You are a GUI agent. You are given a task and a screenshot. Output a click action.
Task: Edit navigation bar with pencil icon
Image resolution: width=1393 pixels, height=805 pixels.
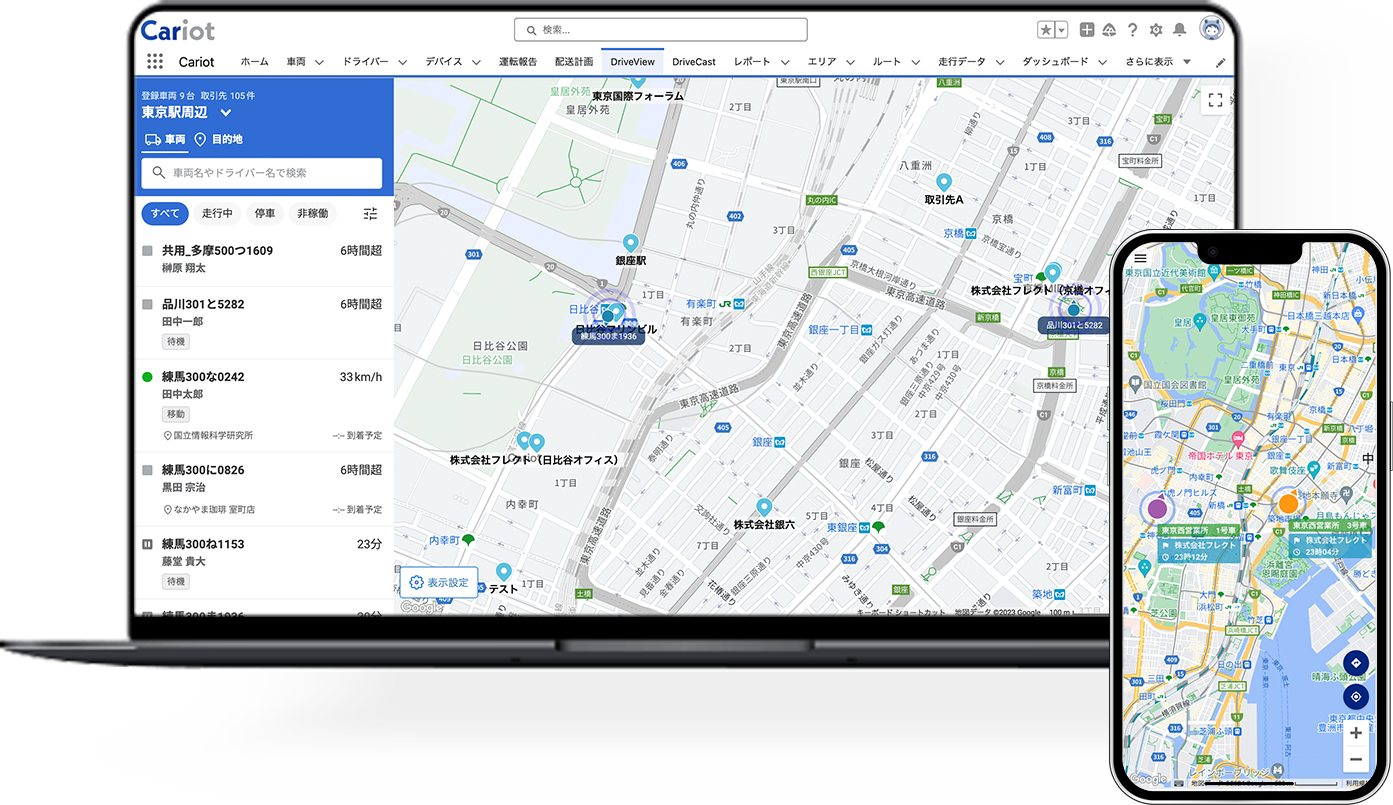point(1220,62)
